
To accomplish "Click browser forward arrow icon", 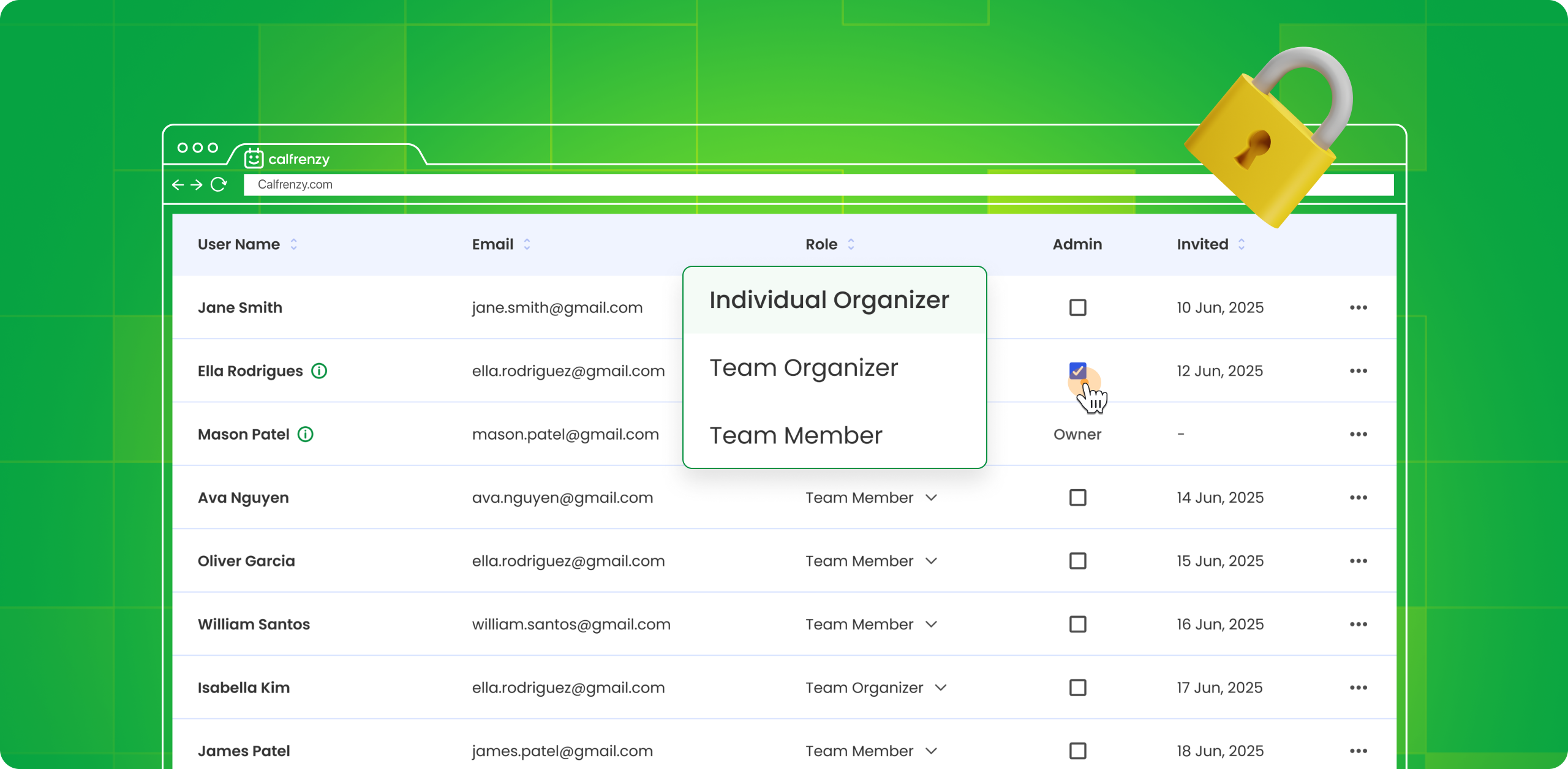I will [197, 184].
